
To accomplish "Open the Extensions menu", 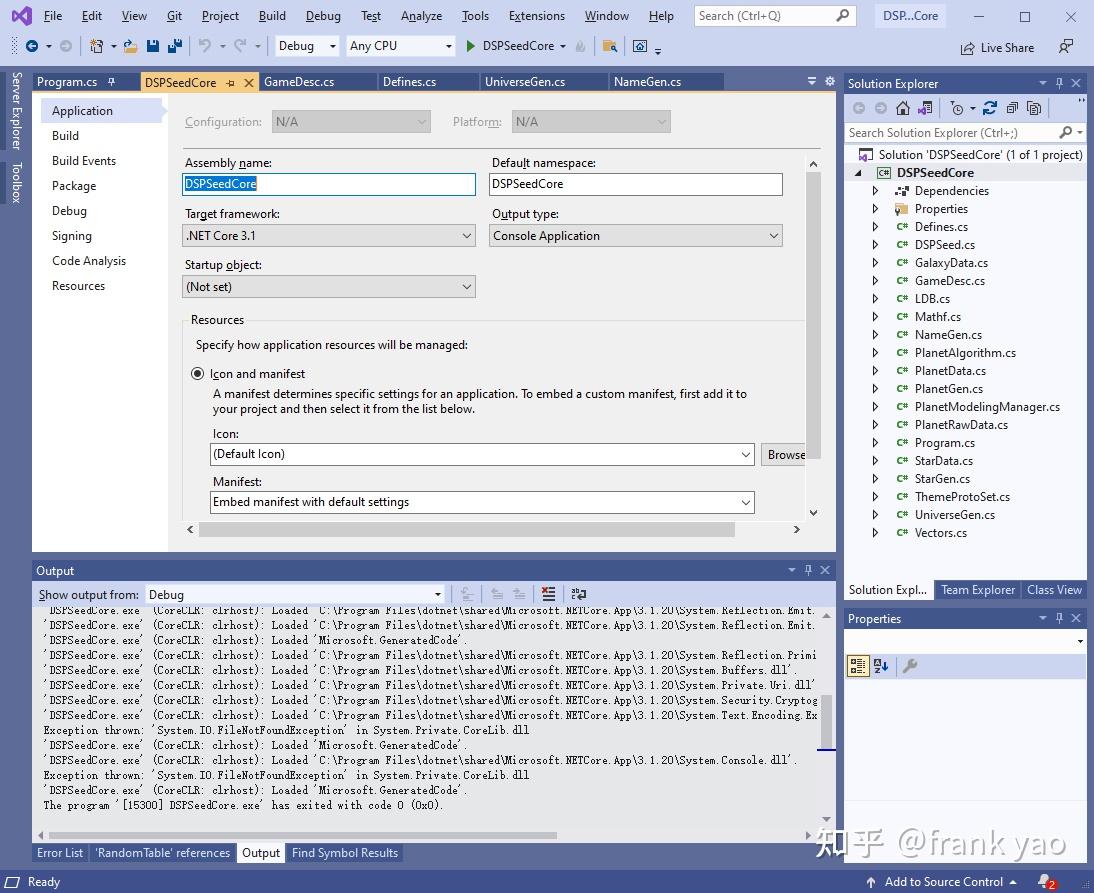I will 537,15.
